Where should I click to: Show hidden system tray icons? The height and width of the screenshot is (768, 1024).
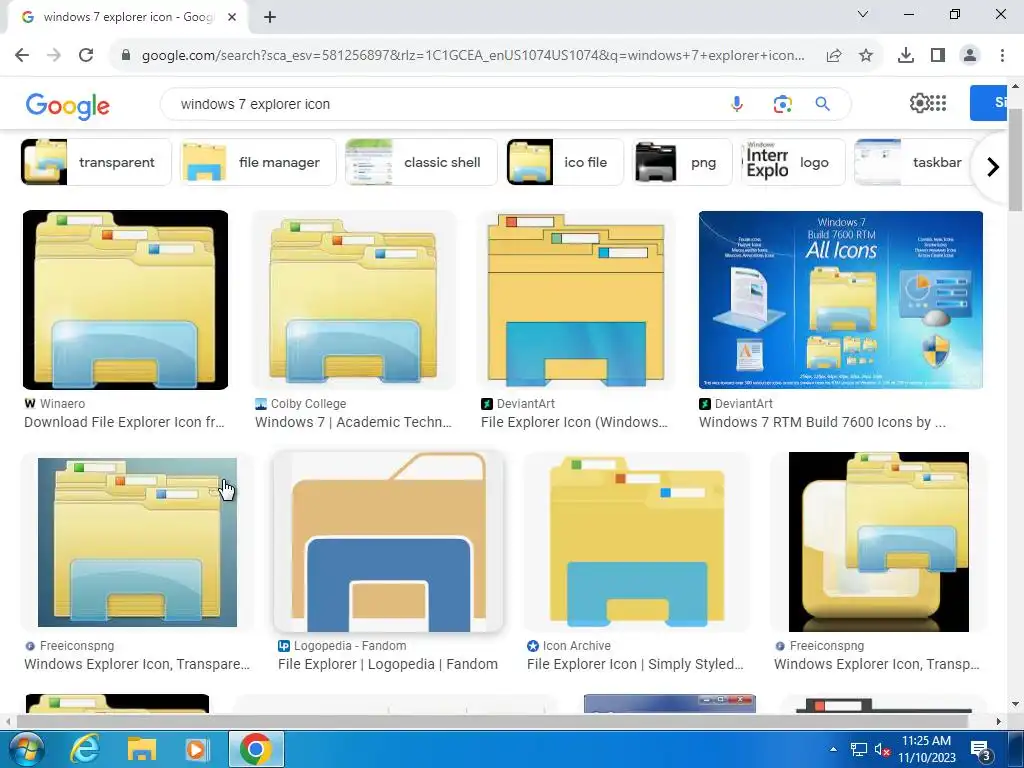tap(833, 749)
